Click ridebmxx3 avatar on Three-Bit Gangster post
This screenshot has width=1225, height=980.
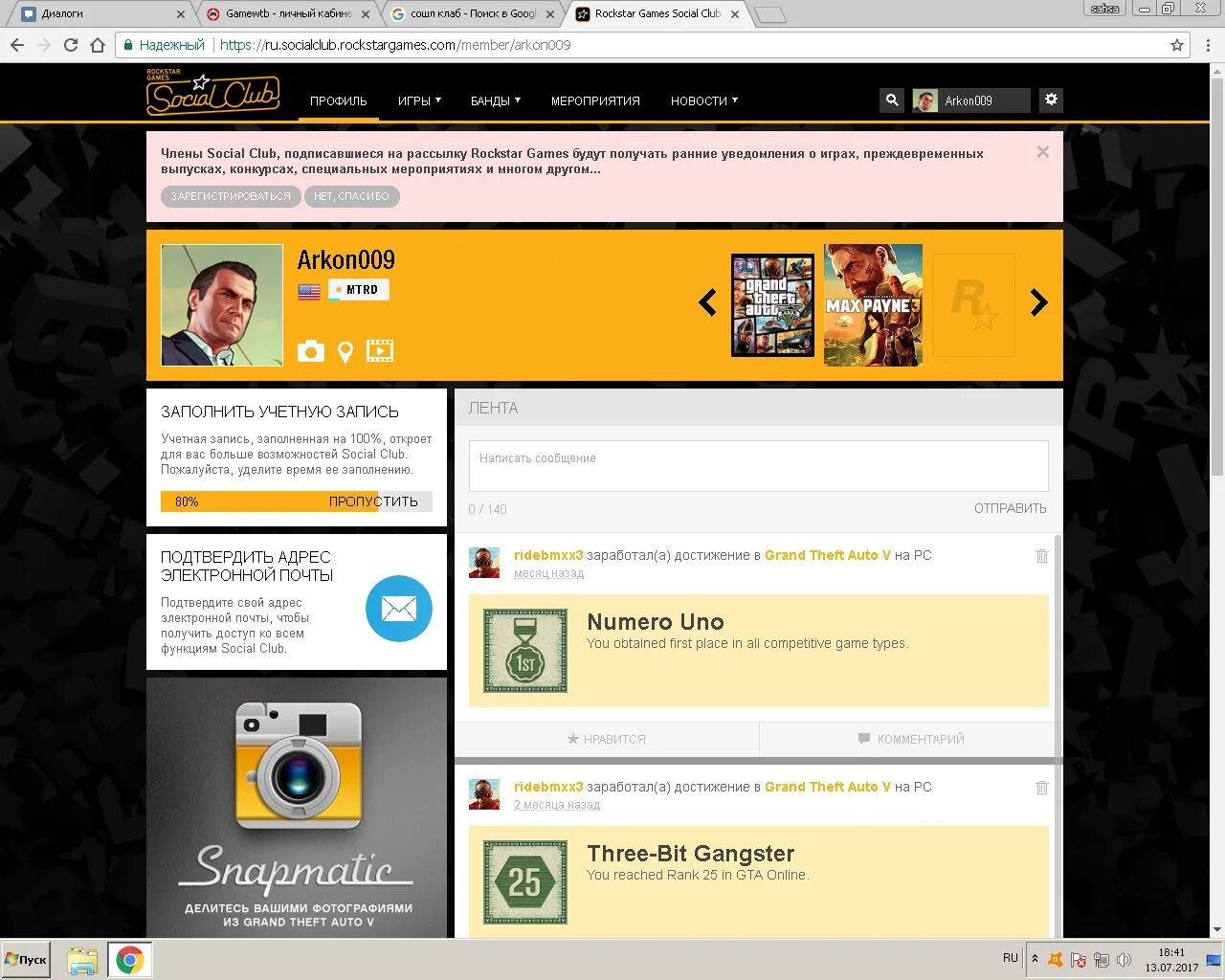[x=484, y=794]
